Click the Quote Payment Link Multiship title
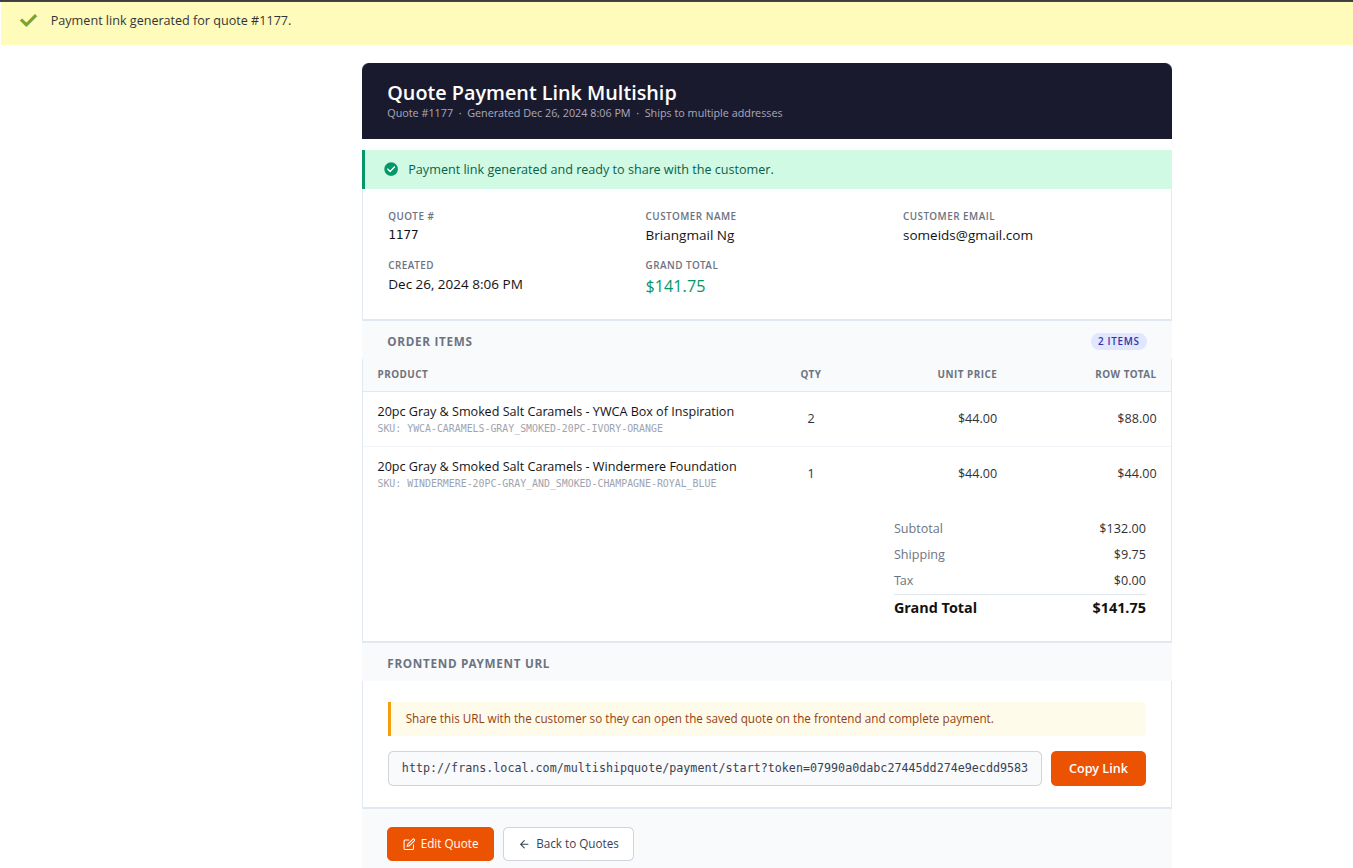This screenshot has width=1353, height=868. 532,93
